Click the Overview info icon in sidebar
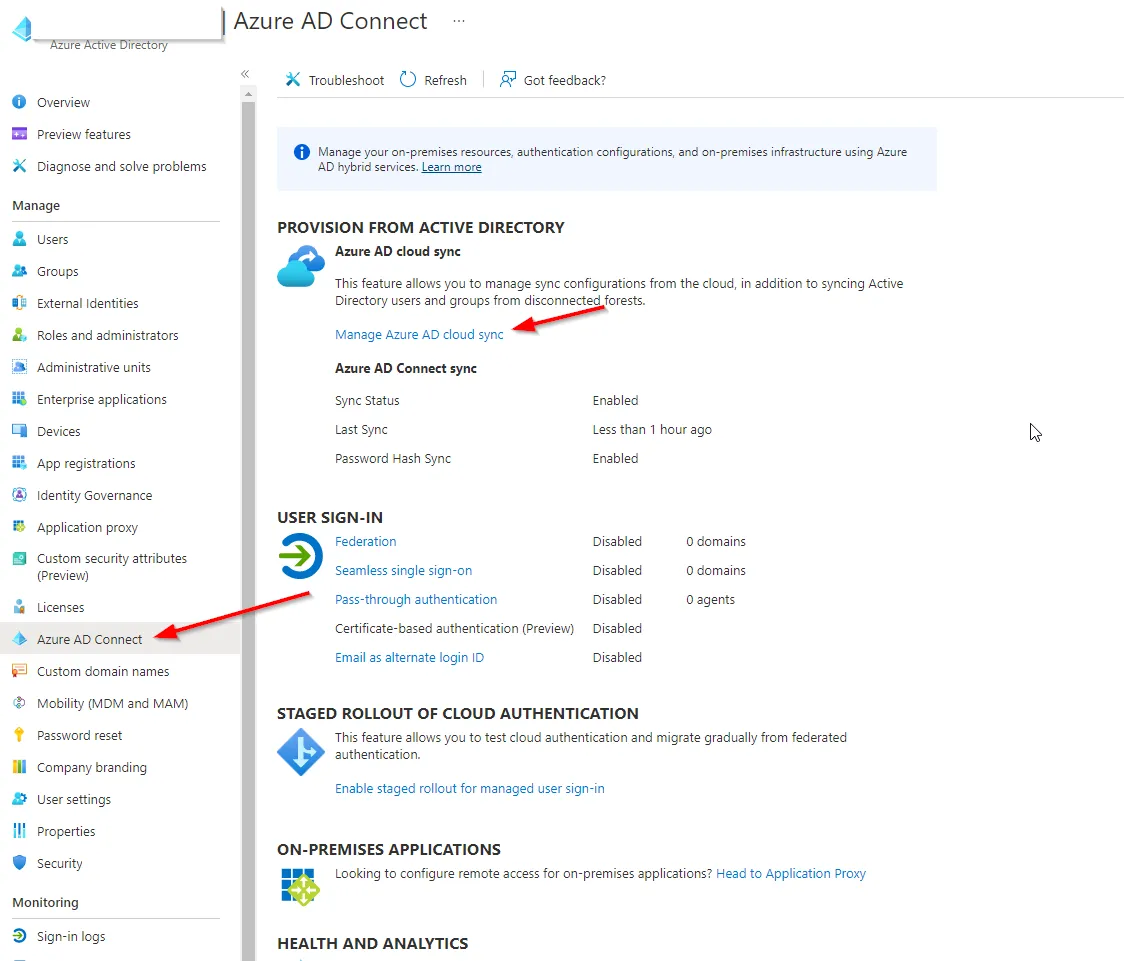Viewport: 1124px width, 961px height. point(19,102)
